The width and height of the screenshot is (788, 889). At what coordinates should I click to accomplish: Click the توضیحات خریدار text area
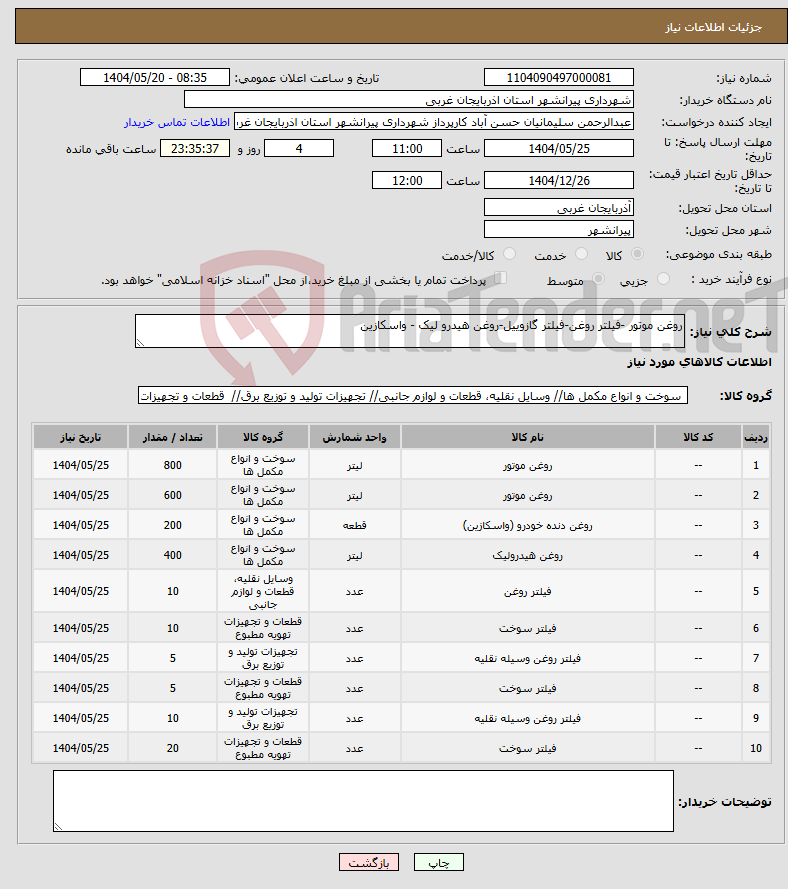(x=363, y=801)
